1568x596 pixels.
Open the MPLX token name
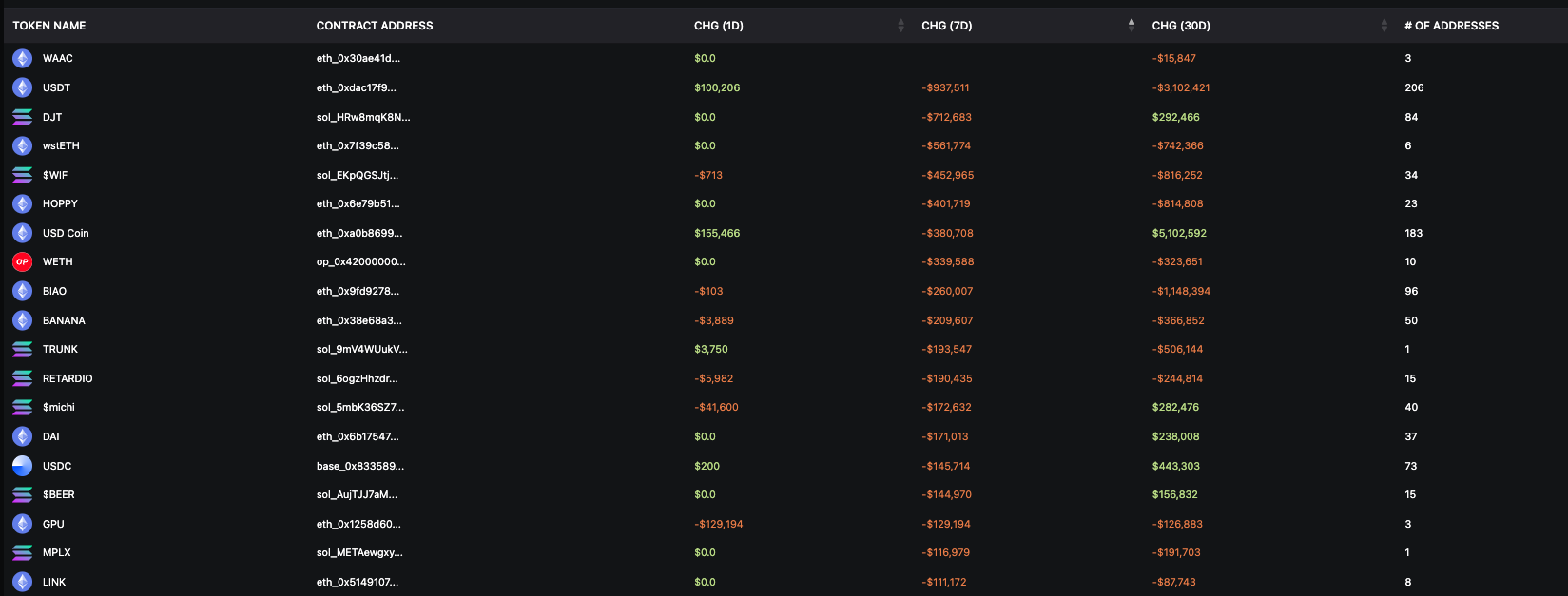(57, 552)
